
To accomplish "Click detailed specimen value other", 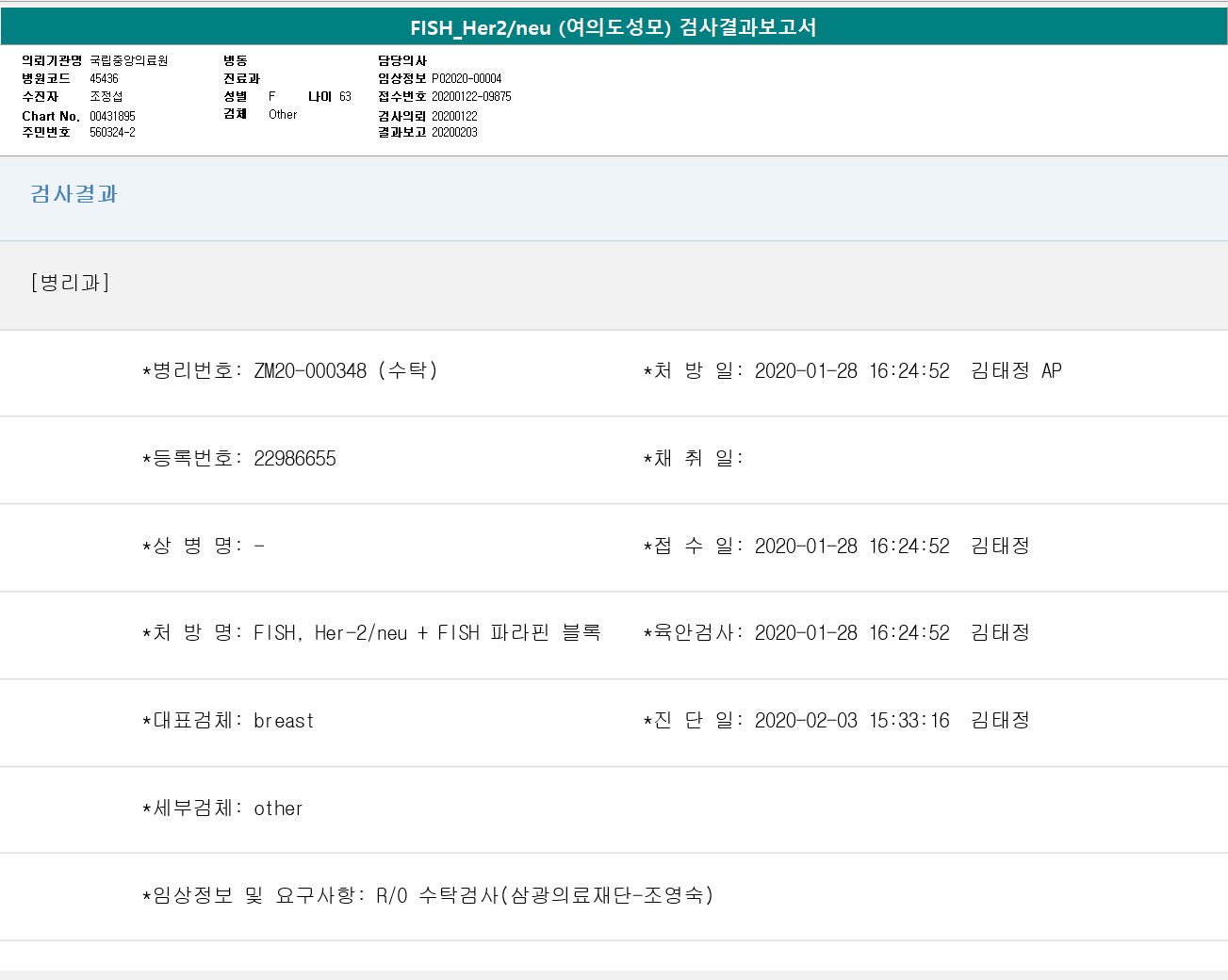I will click(278, 808).
